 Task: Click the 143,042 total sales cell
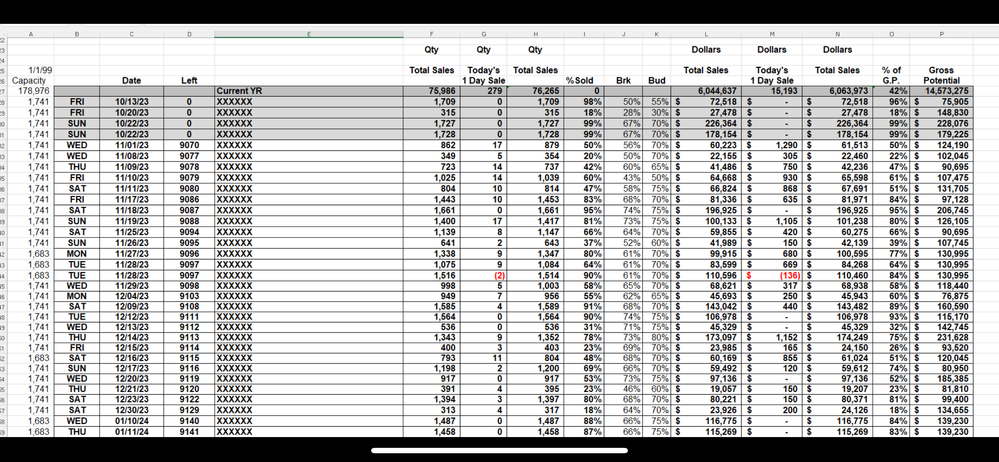coord(706,307)
